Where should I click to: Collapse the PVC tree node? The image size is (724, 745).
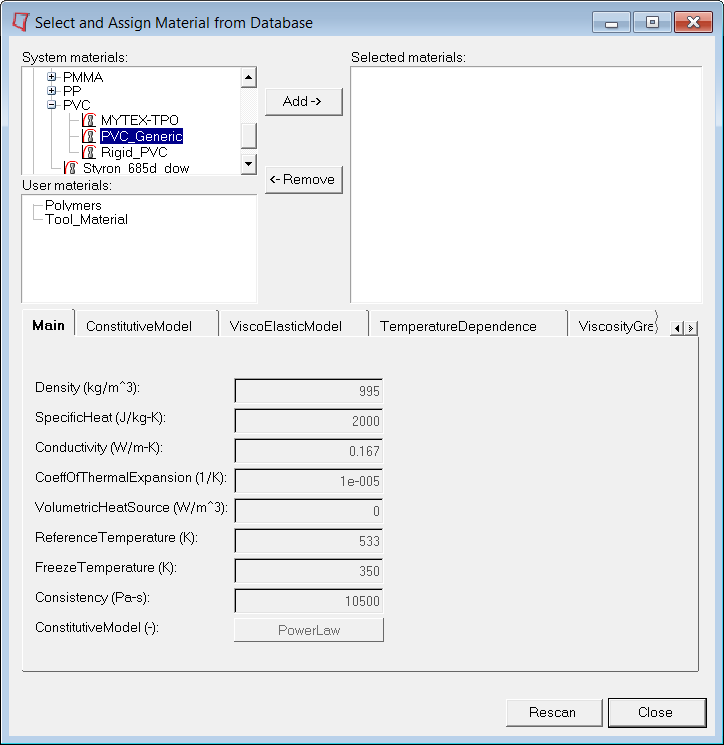(52, 105)
